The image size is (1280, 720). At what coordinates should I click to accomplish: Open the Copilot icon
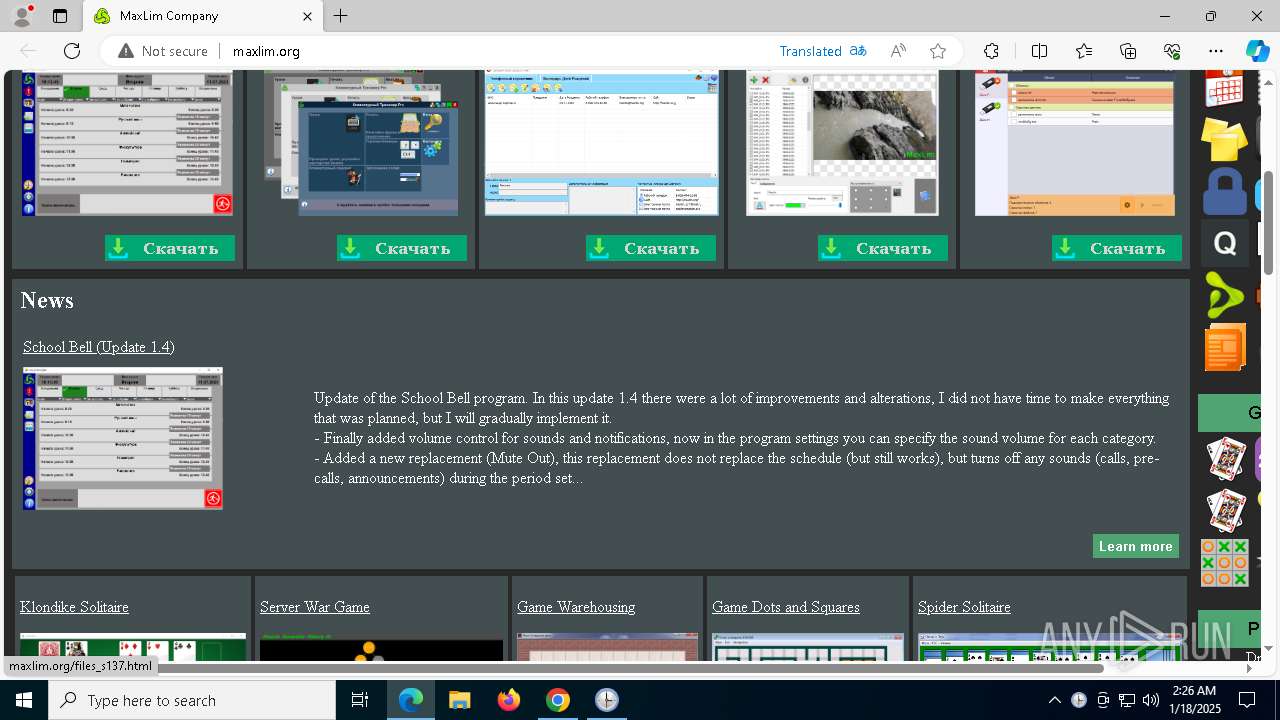[x=1257, y=51]
